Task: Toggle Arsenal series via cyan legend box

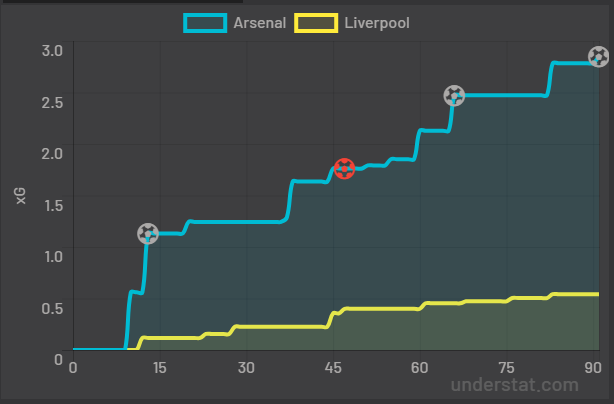Action: [x=205, y=23]
